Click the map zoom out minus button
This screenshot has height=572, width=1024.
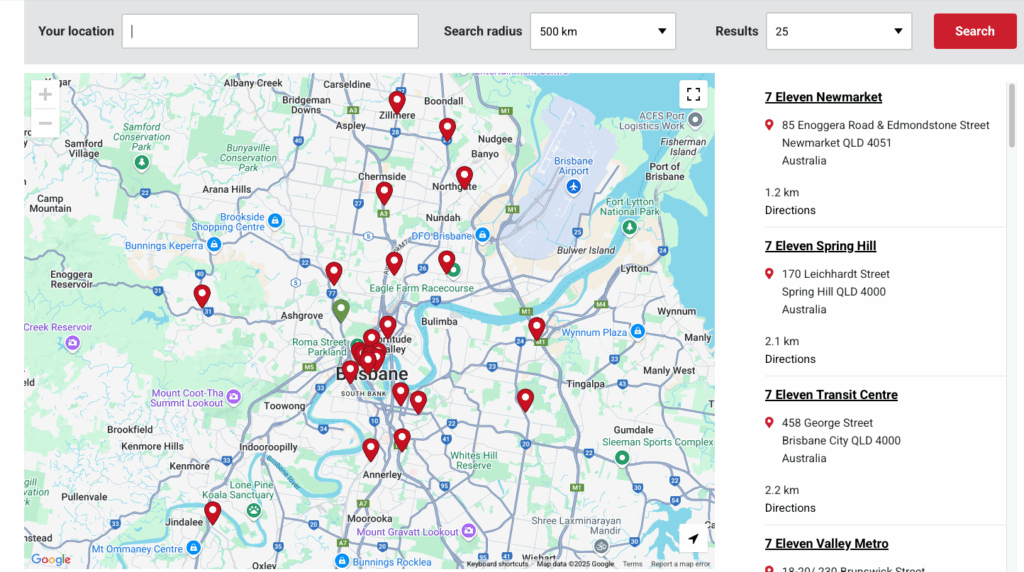[x=45, y=124]
